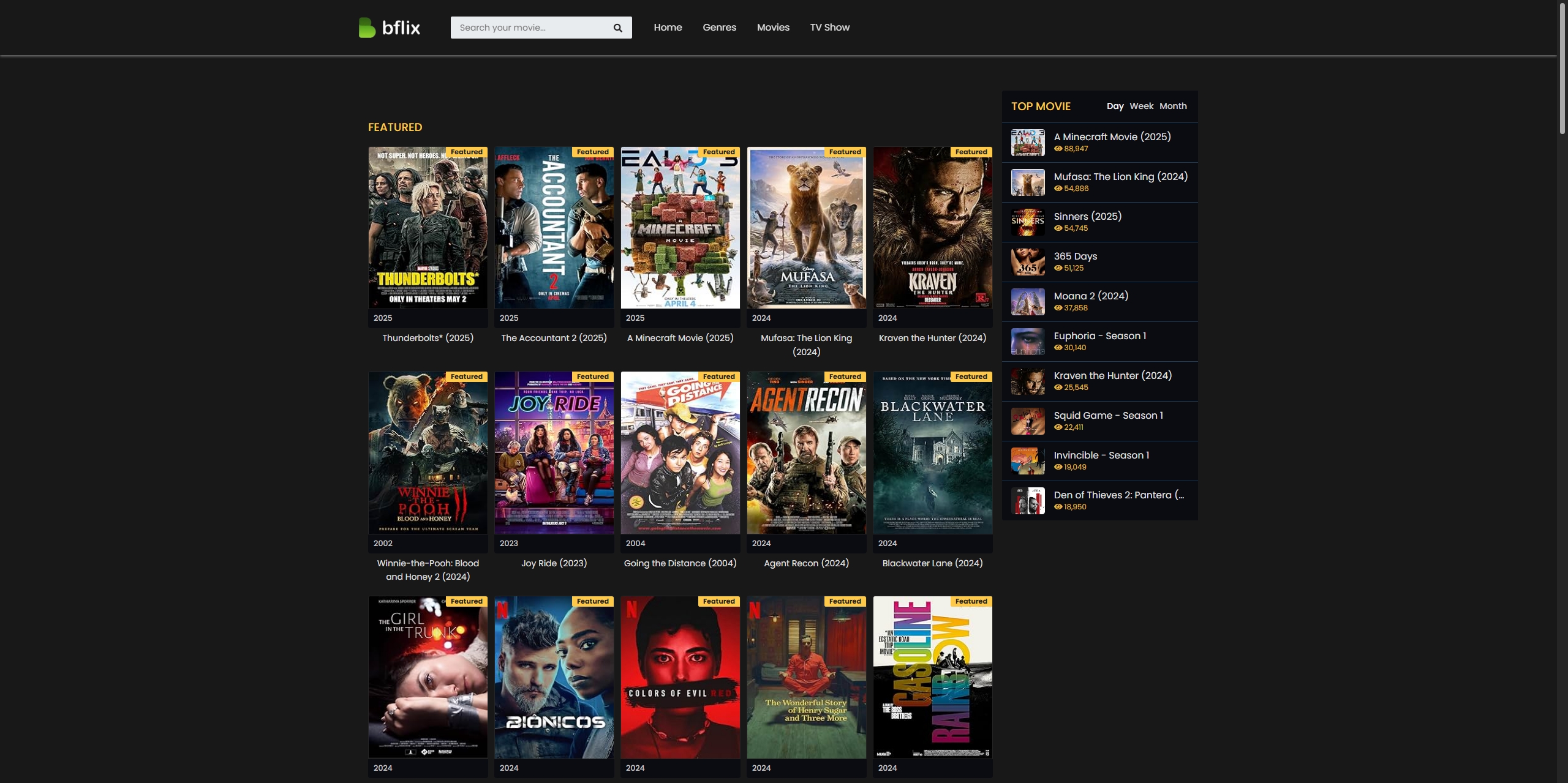Switch Top Movie to Month

click(x=1173, y=106)
